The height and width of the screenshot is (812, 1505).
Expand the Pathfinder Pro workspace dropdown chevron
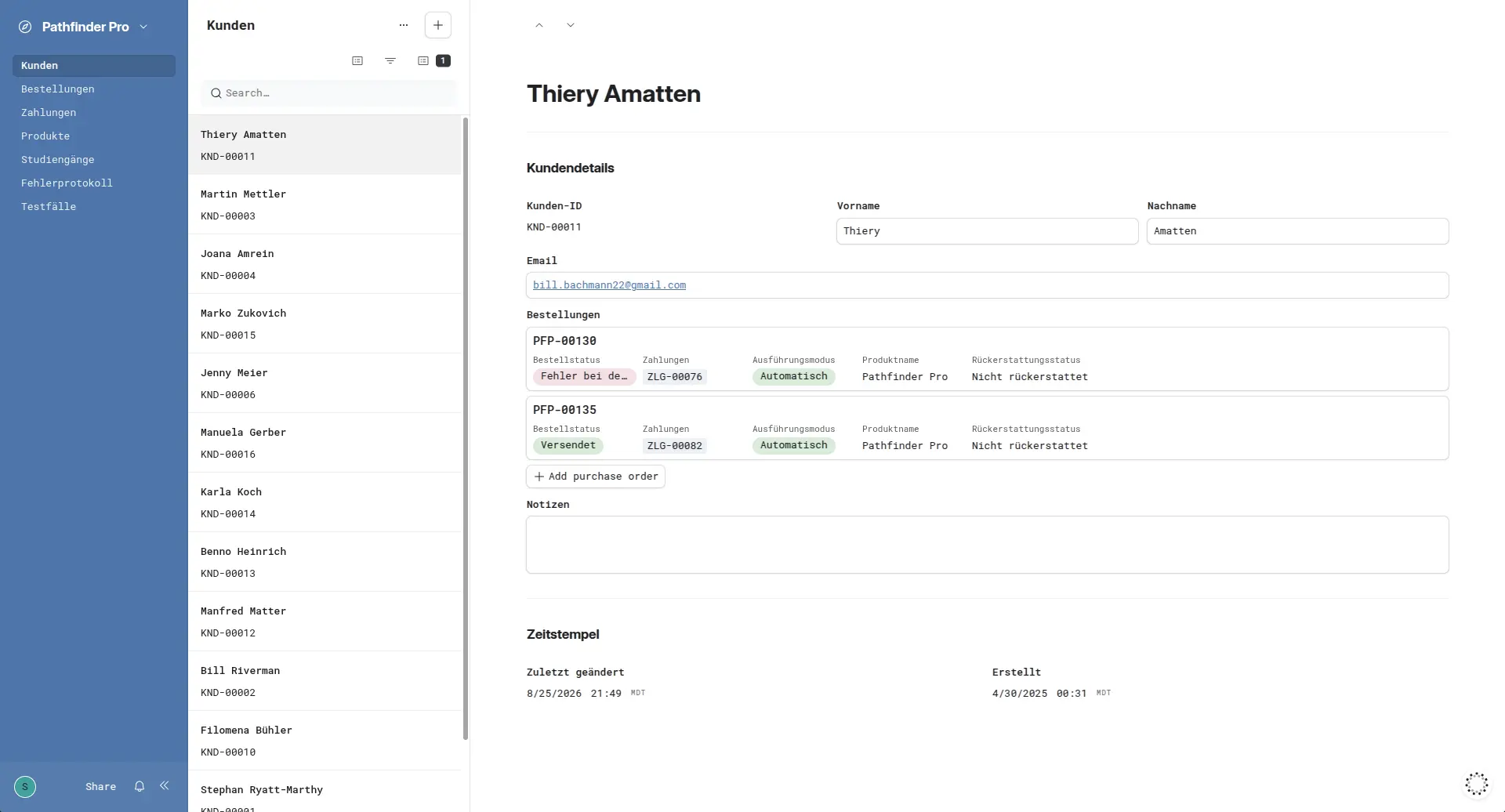point(143,27)
